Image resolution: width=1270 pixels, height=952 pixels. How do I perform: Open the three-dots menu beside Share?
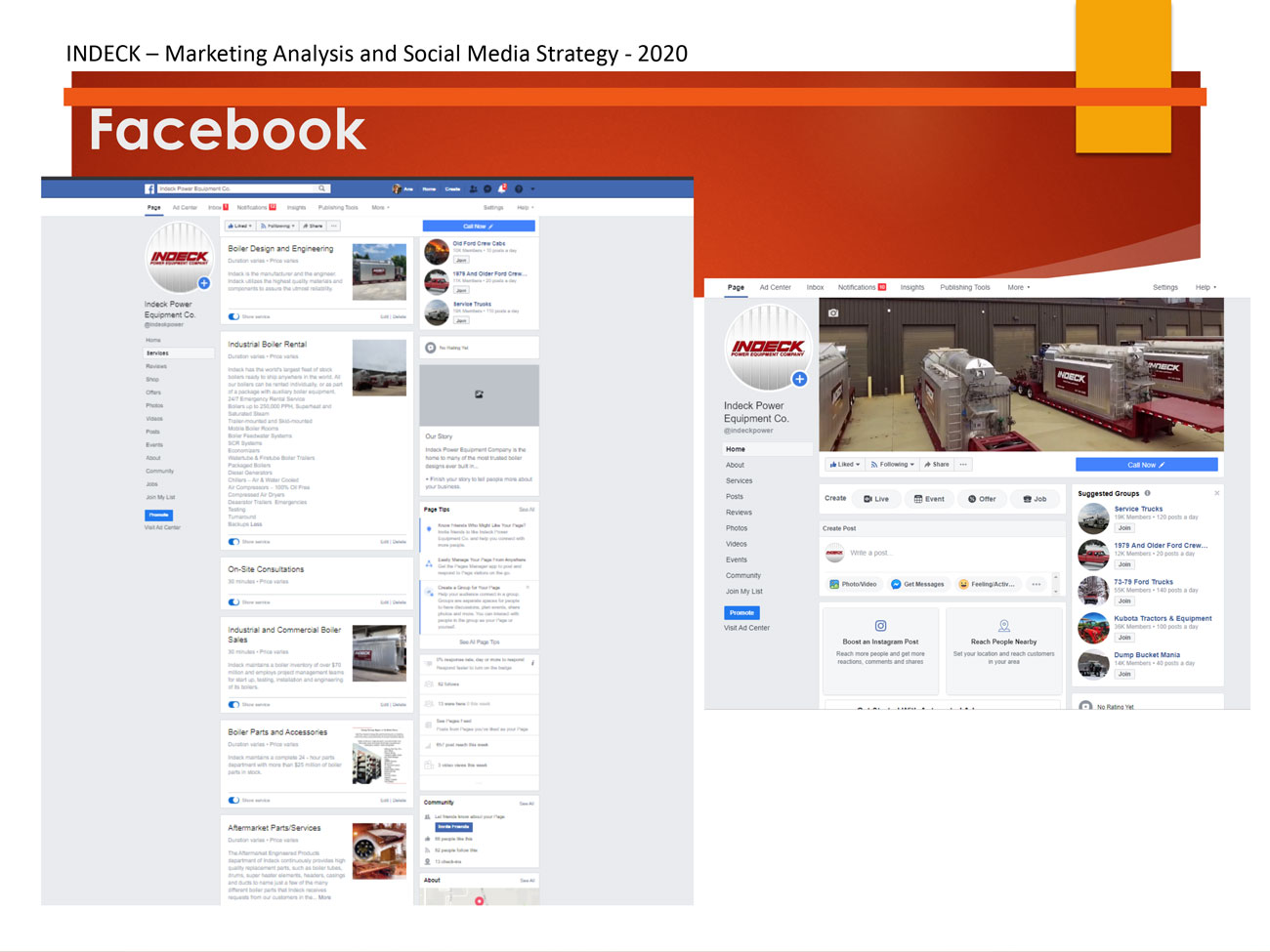point(963,465)
